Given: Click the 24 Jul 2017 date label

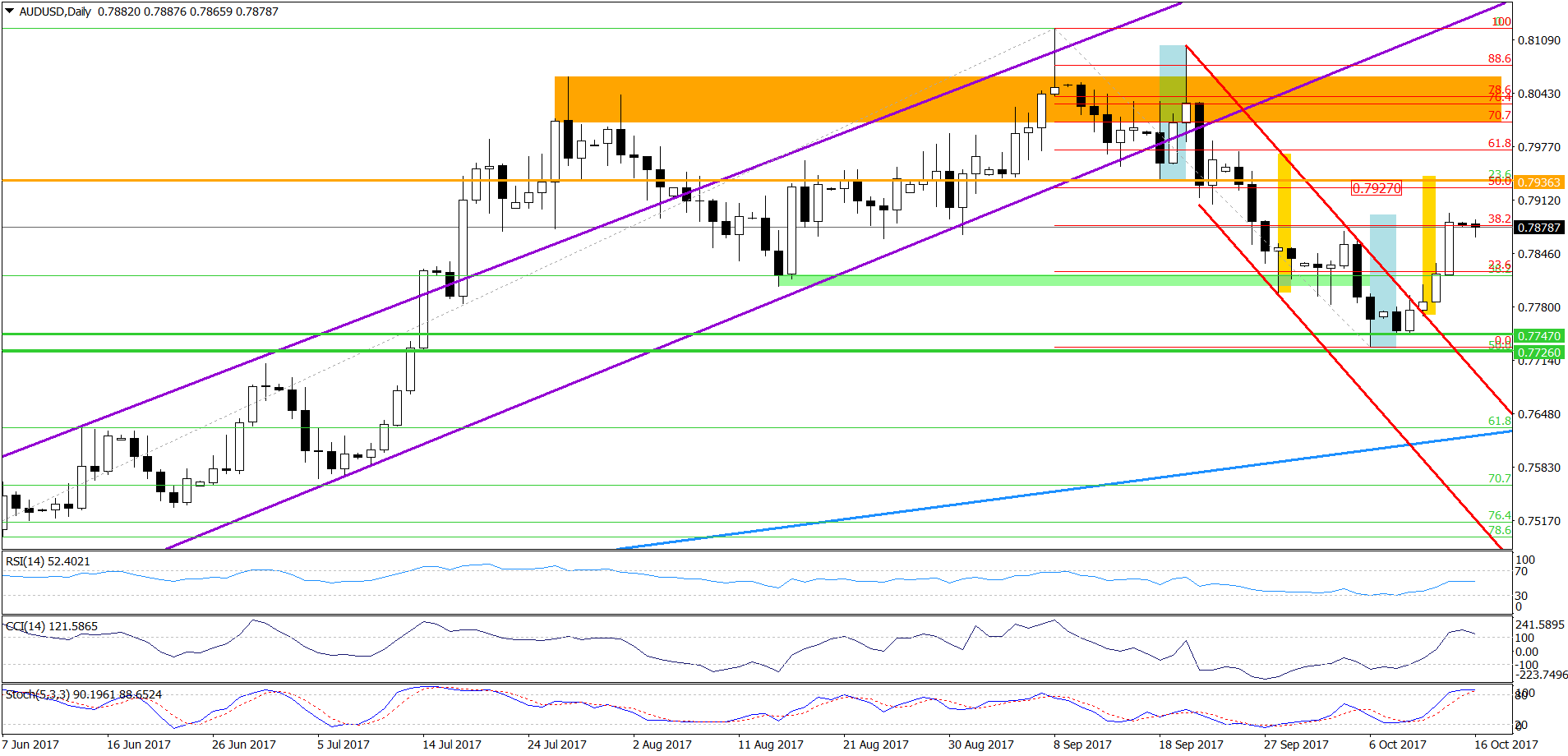Looking at the screenshot, I should pos(557,744).
